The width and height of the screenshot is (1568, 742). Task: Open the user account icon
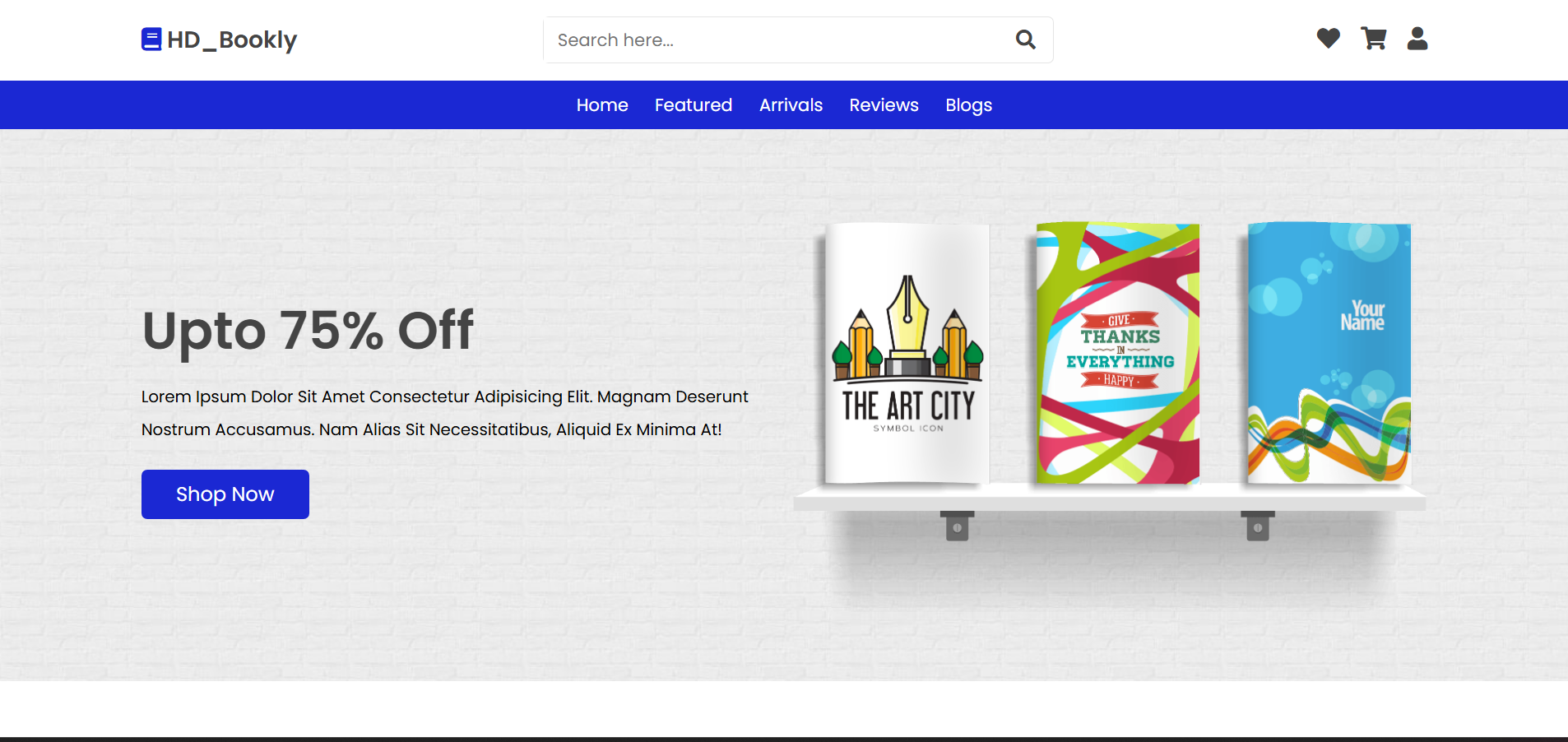coord(1417,39)
